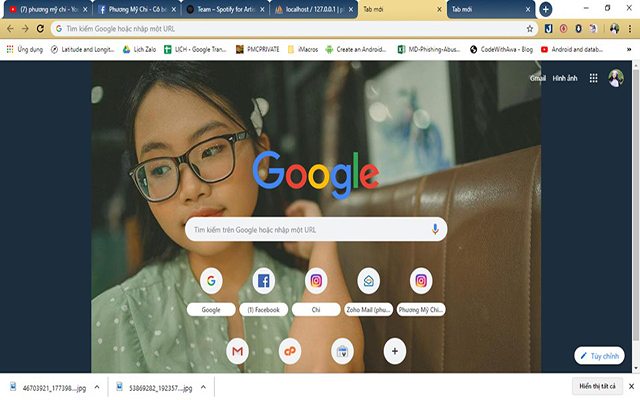
Task: Open the CodeWithAwa - Blog bookmark
Action: pos(502,49)
